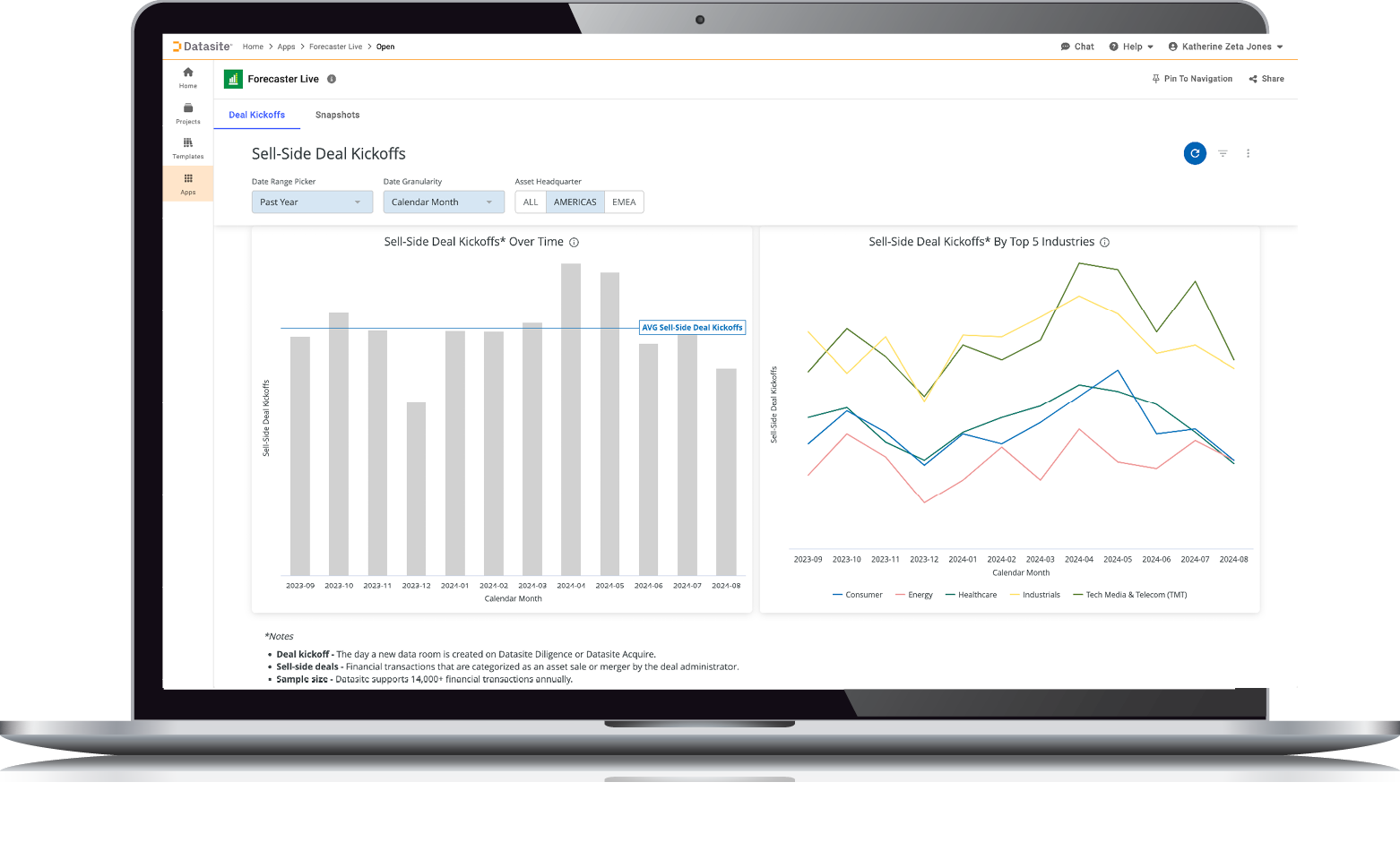The image size is (1400, 851).
Task: Select EMEA asset headquarter option
Action: (x=624, y=202)
